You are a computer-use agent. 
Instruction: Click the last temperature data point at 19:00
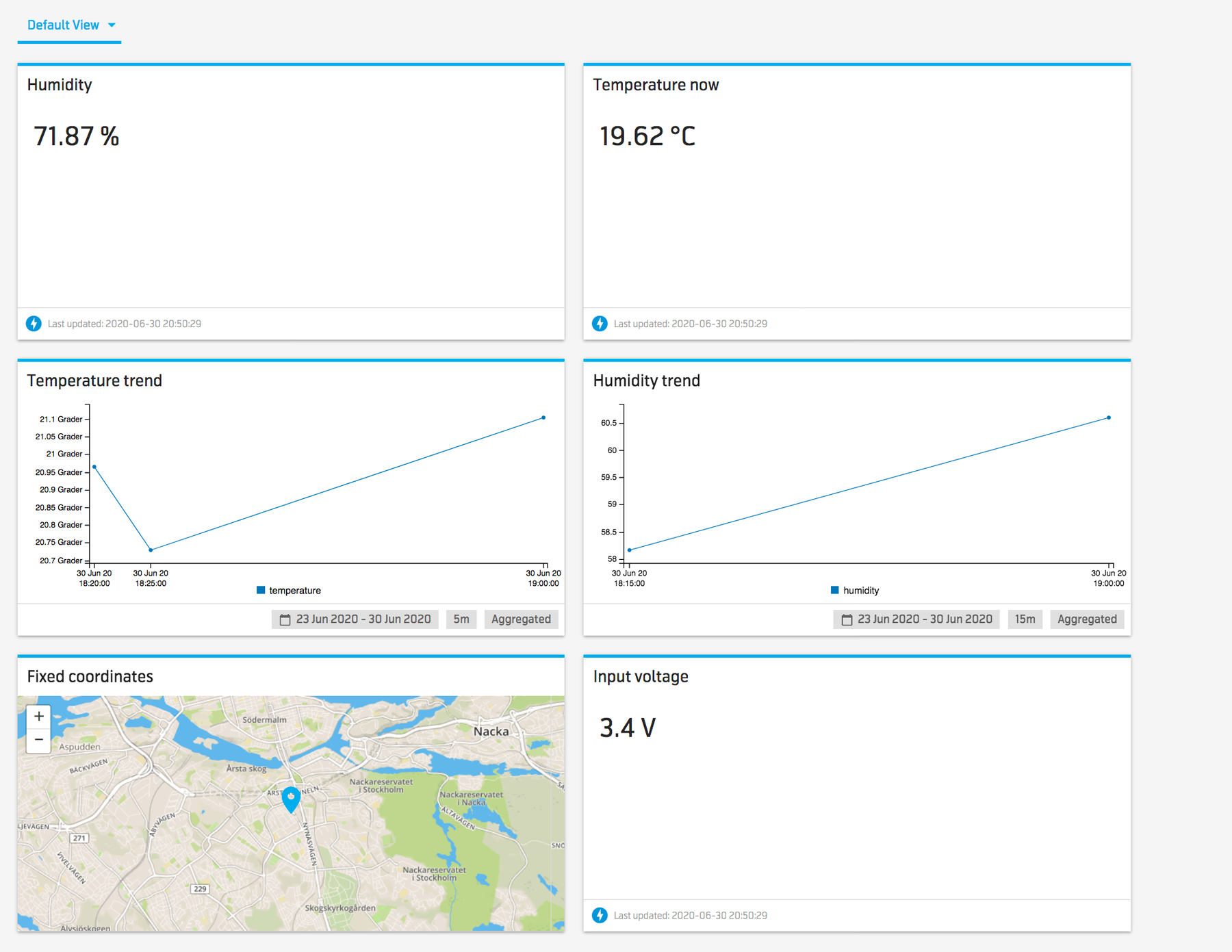click(x=543, y=417)
